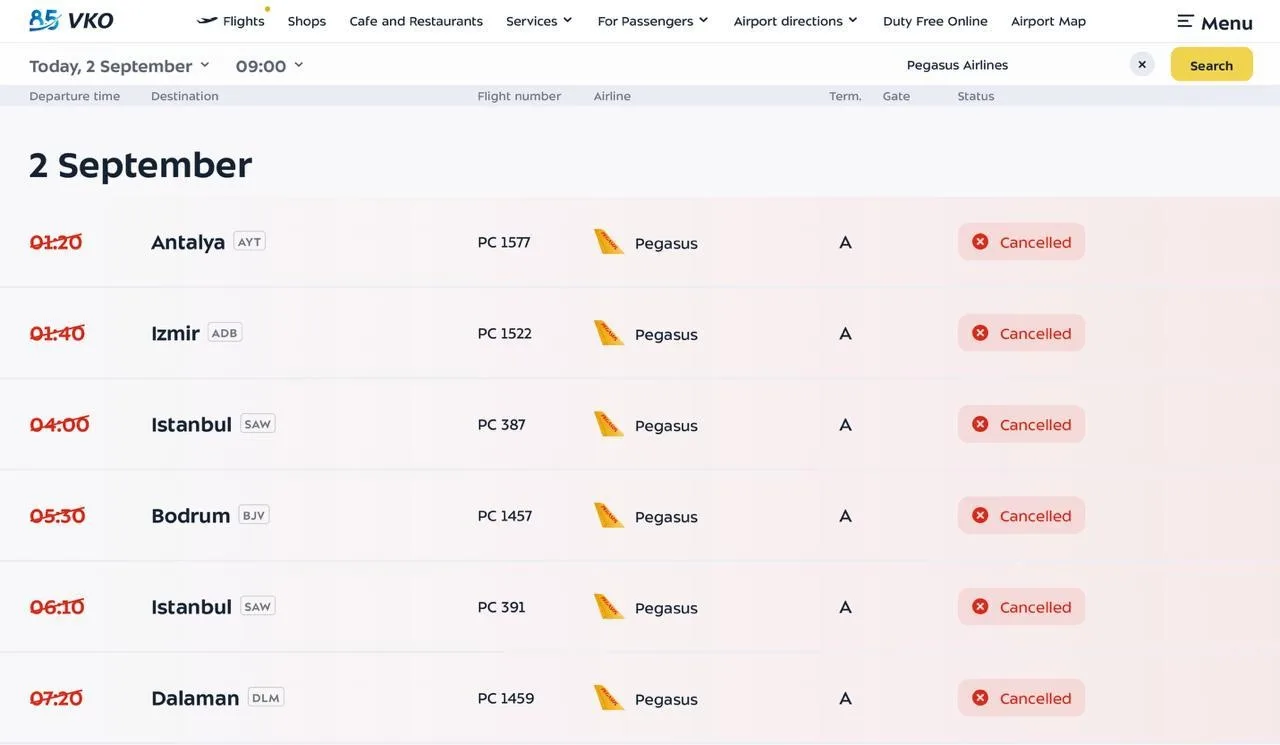Click Cancelled status for PC 1459
1280x745 pixels.
pyautogui.click(x=1021, y=697)
